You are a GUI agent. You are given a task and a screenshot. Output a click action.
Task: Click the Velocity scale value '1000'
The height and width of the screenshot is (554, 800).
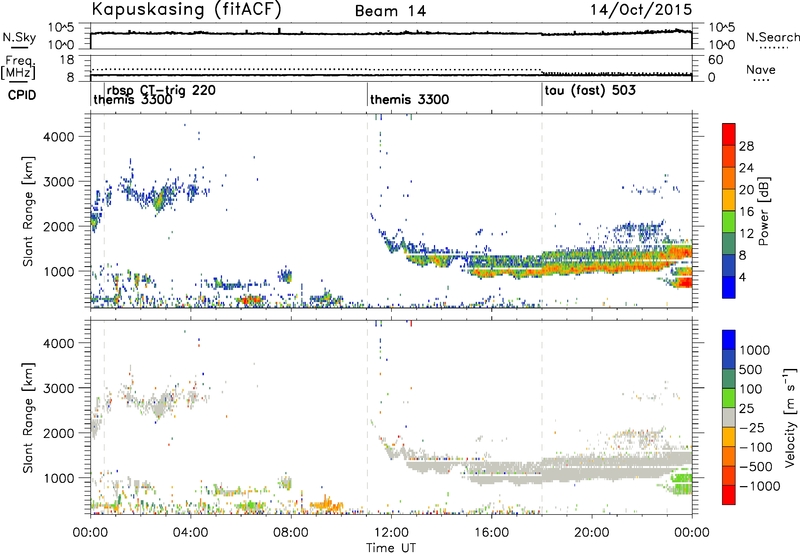[755, 350]
